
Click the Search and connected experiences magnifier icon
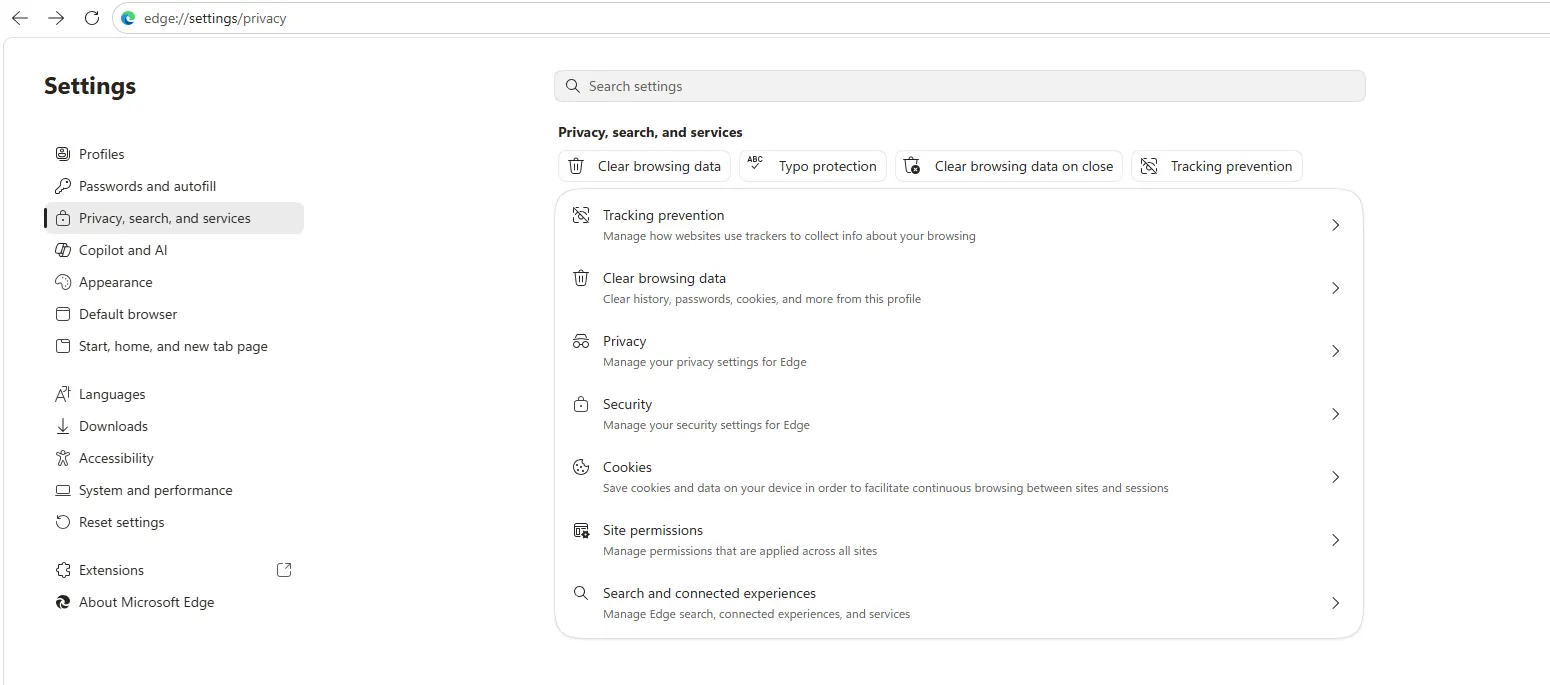click(581, 593)
